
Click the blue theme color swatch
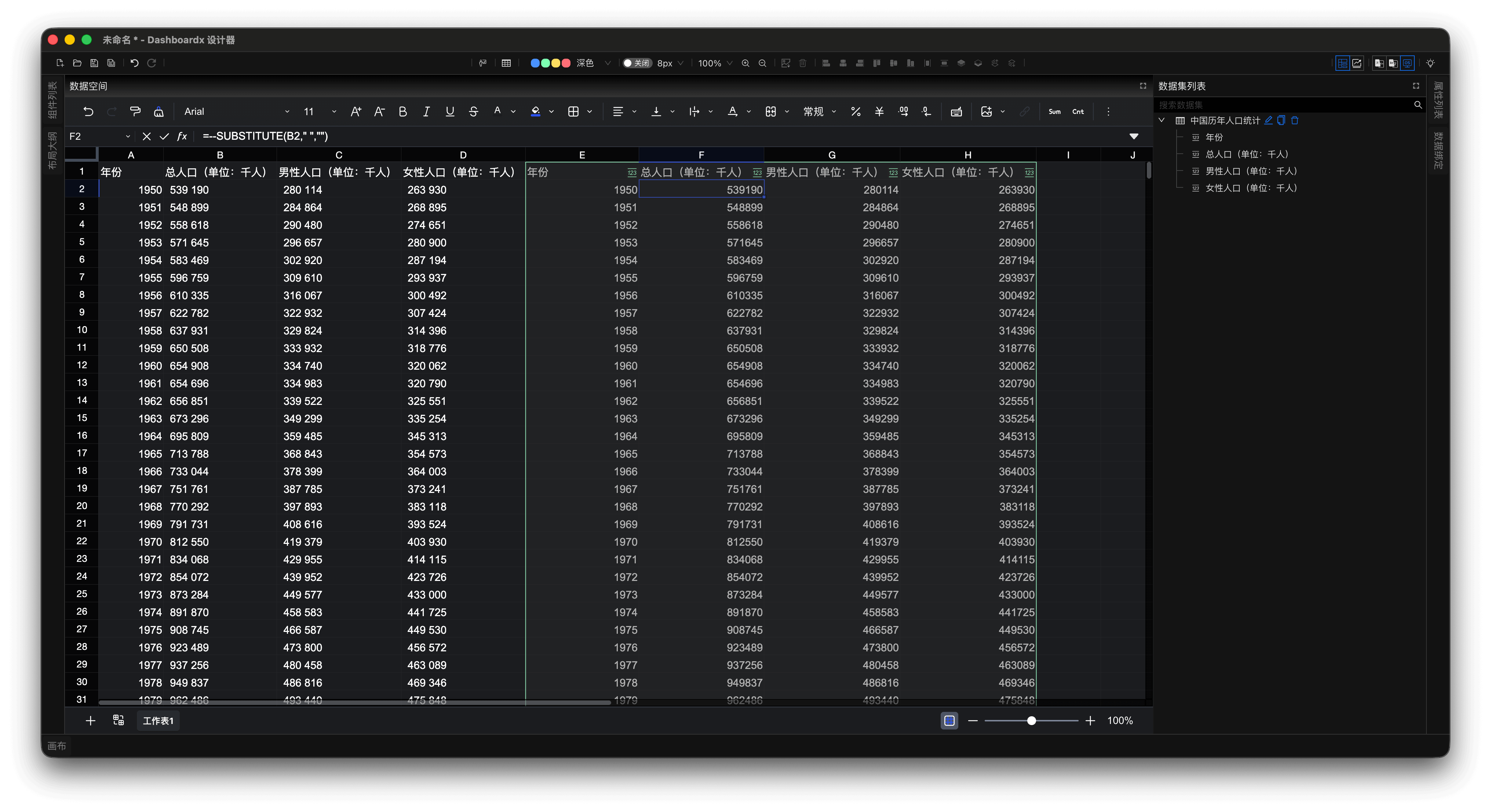pyautogui.click(x=535, y=63)
